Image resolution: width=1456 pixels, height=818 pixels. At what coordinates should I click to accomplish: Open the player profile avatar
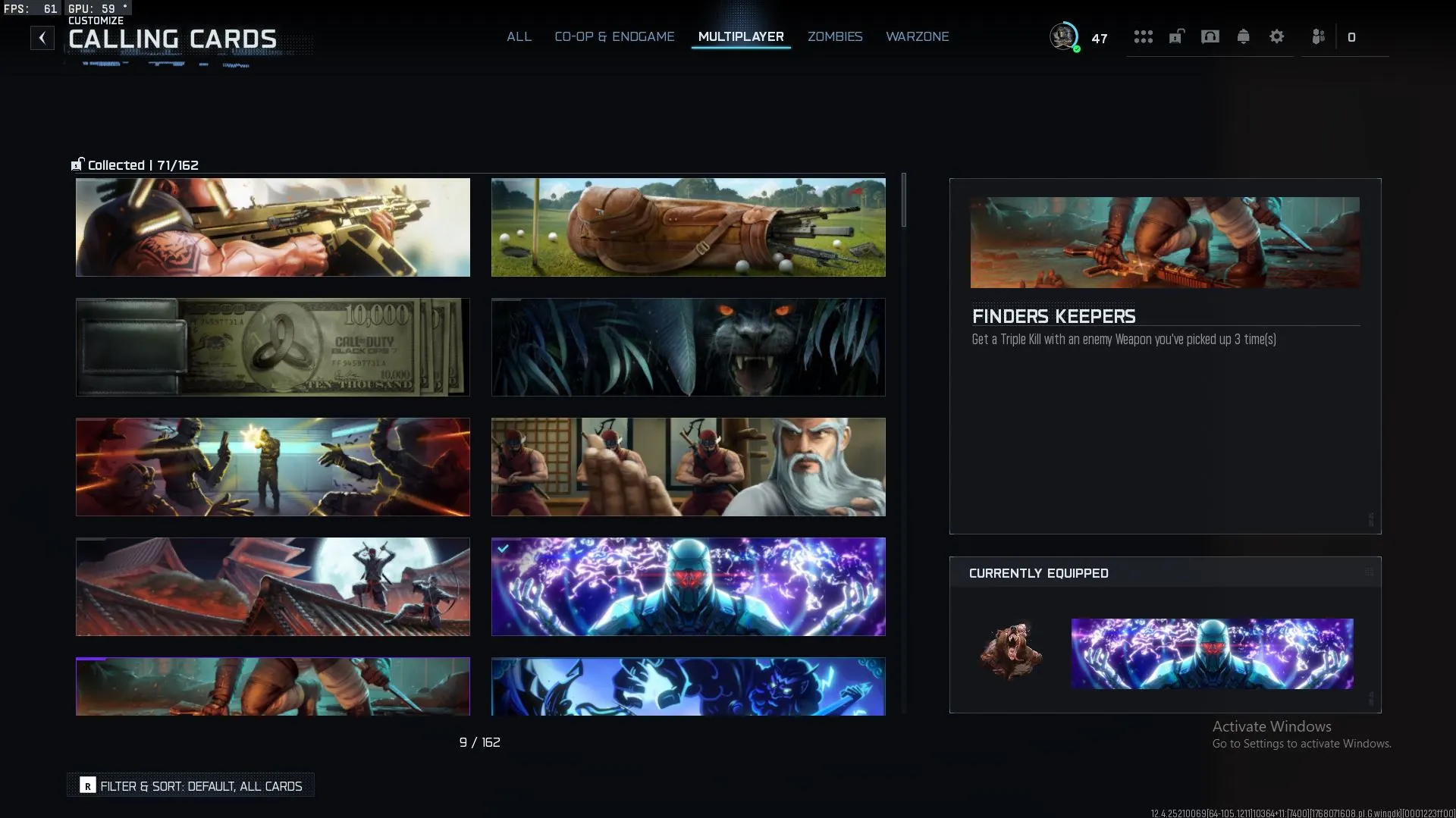(x=1064, y=36)
